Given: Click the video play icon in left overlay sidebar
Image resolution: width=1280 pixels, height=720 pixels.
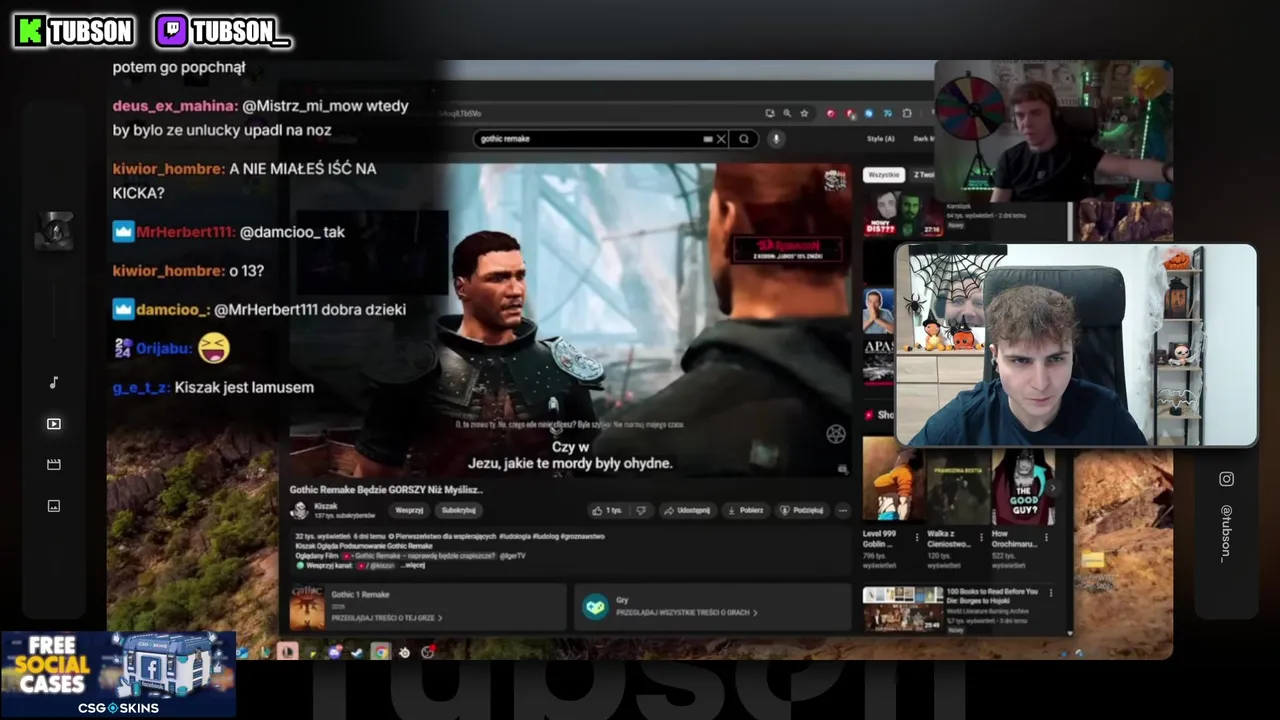Looking at the screenshot, I should [54, 424].
